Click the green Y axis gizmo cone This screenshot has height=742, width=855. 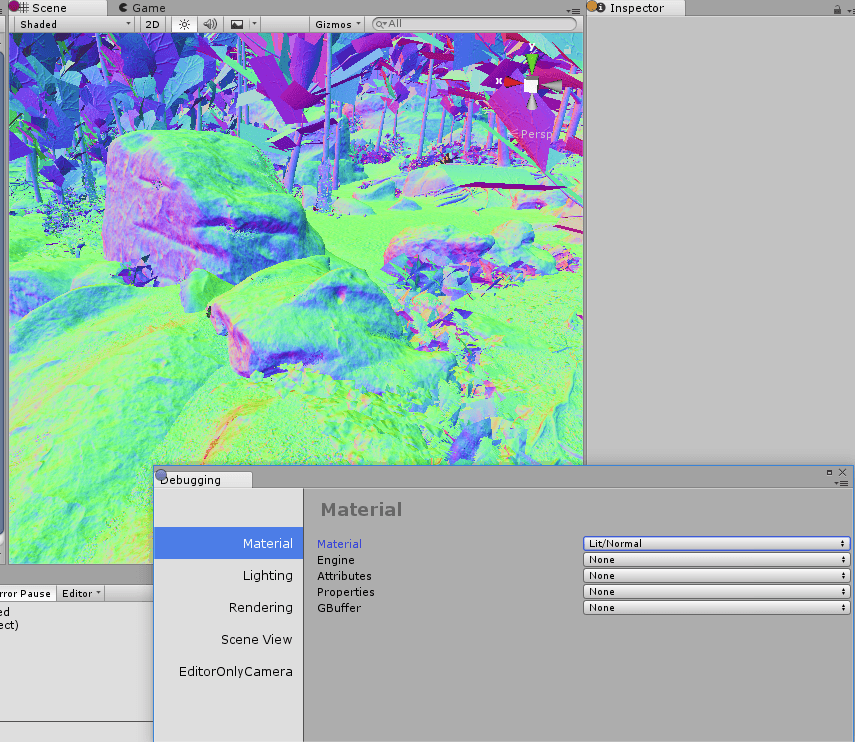click(x=532, y=63)
